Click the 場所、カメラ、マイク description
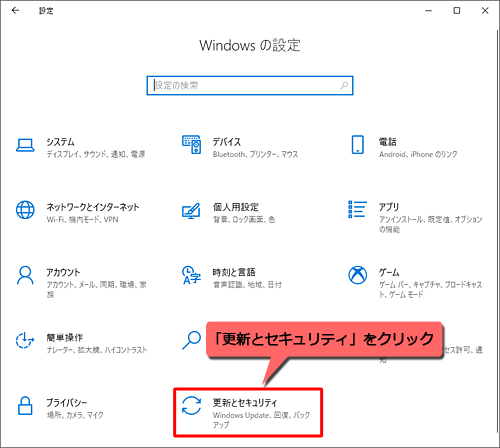 [75, 415]
